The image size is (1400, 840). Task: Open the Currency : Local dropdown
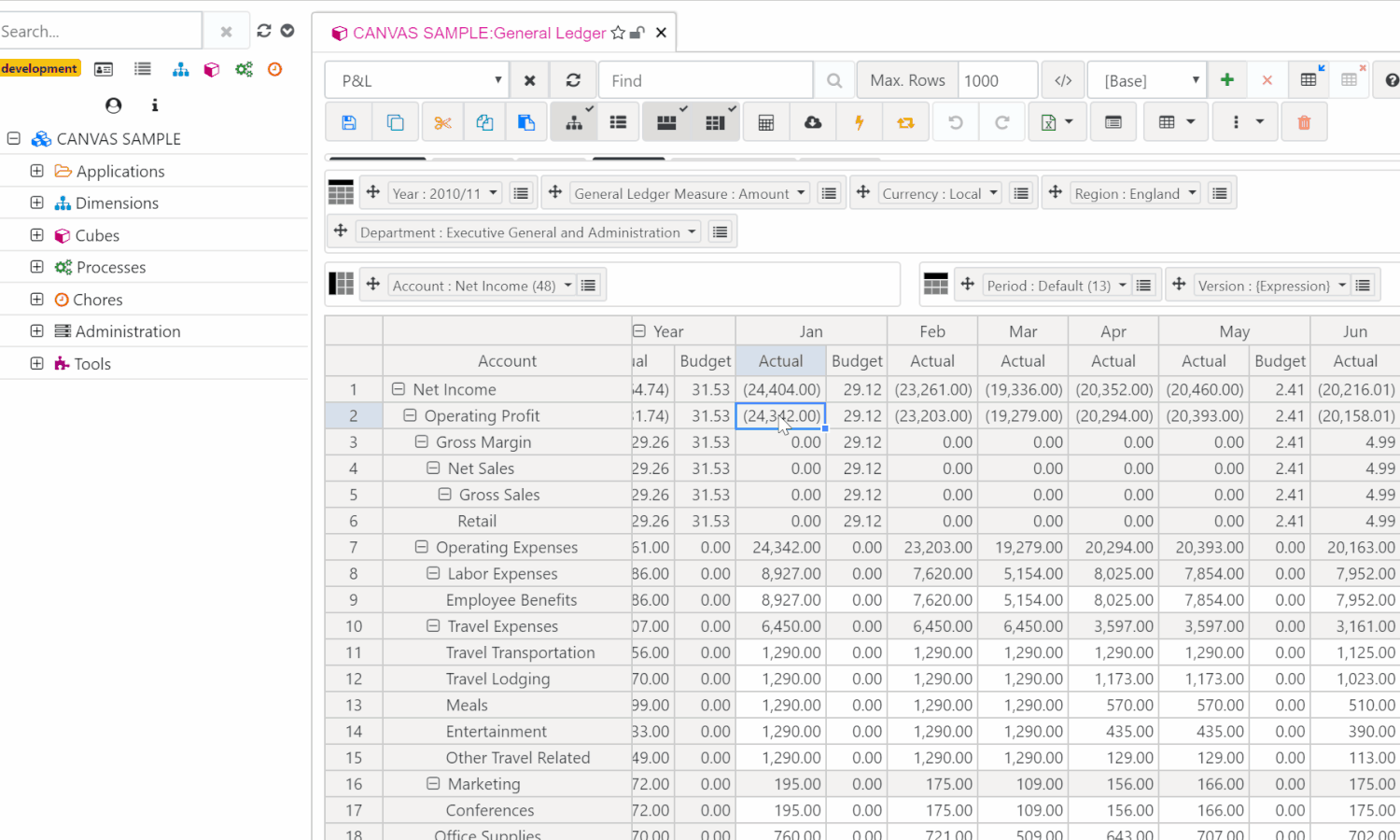tap(940, 193)
